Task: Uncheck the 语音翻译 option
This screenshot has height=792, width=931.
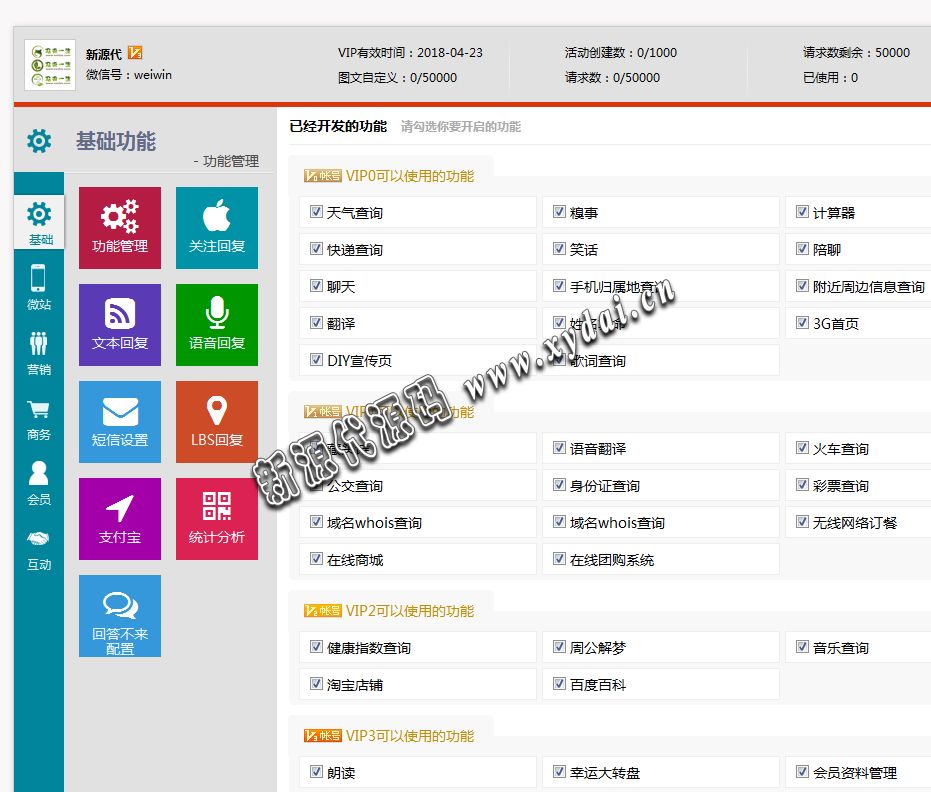Action: tap(559, 448)
